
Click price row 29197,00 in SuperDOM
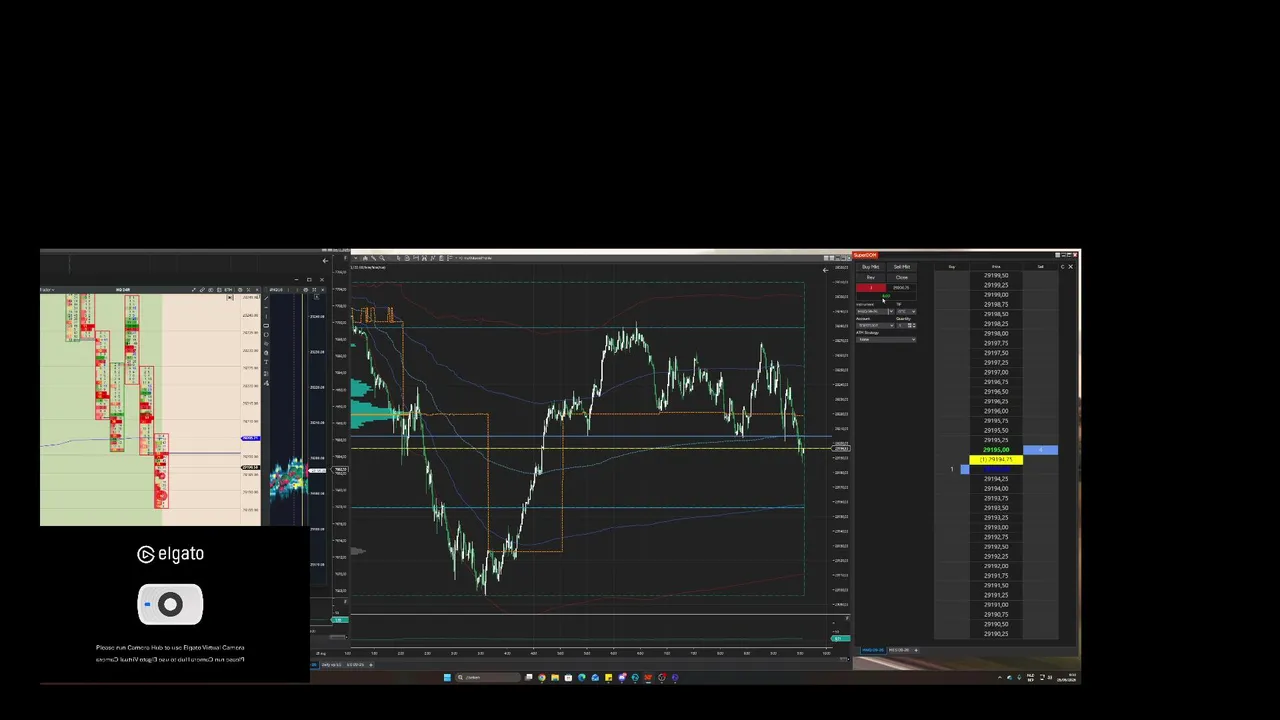coord(996,372)
